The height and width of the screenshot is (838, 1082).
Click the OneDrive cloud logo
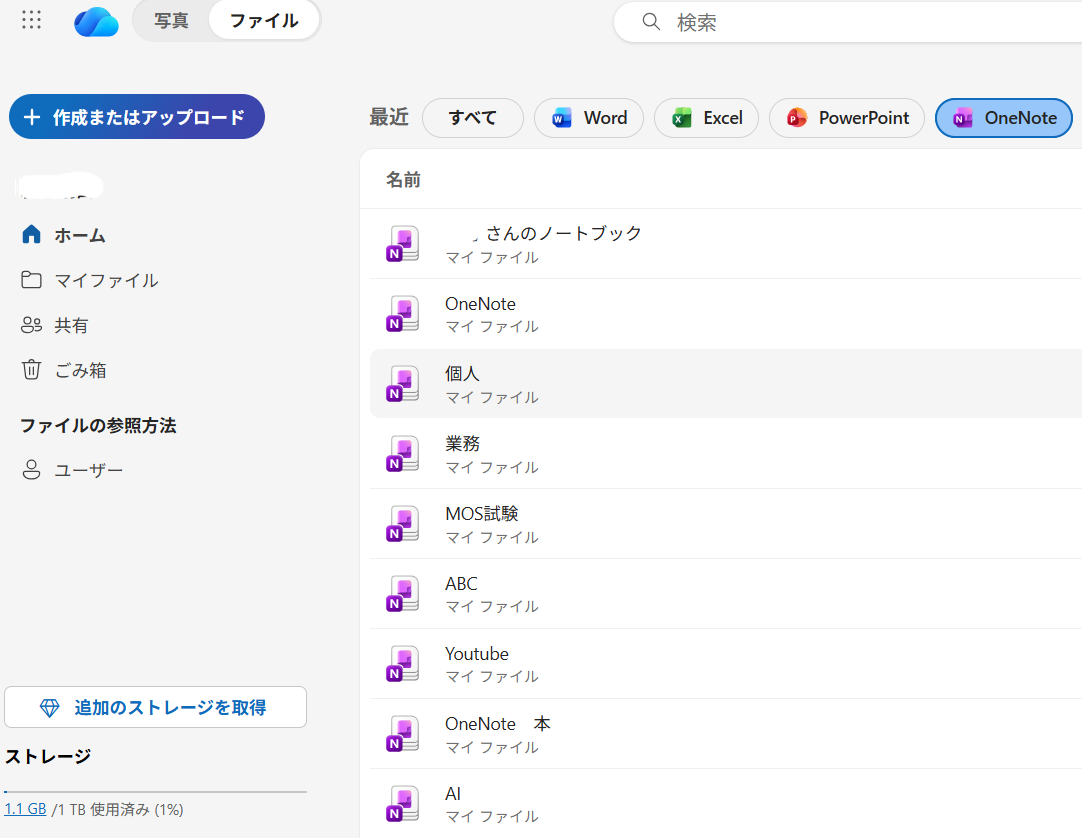point(95,20)
